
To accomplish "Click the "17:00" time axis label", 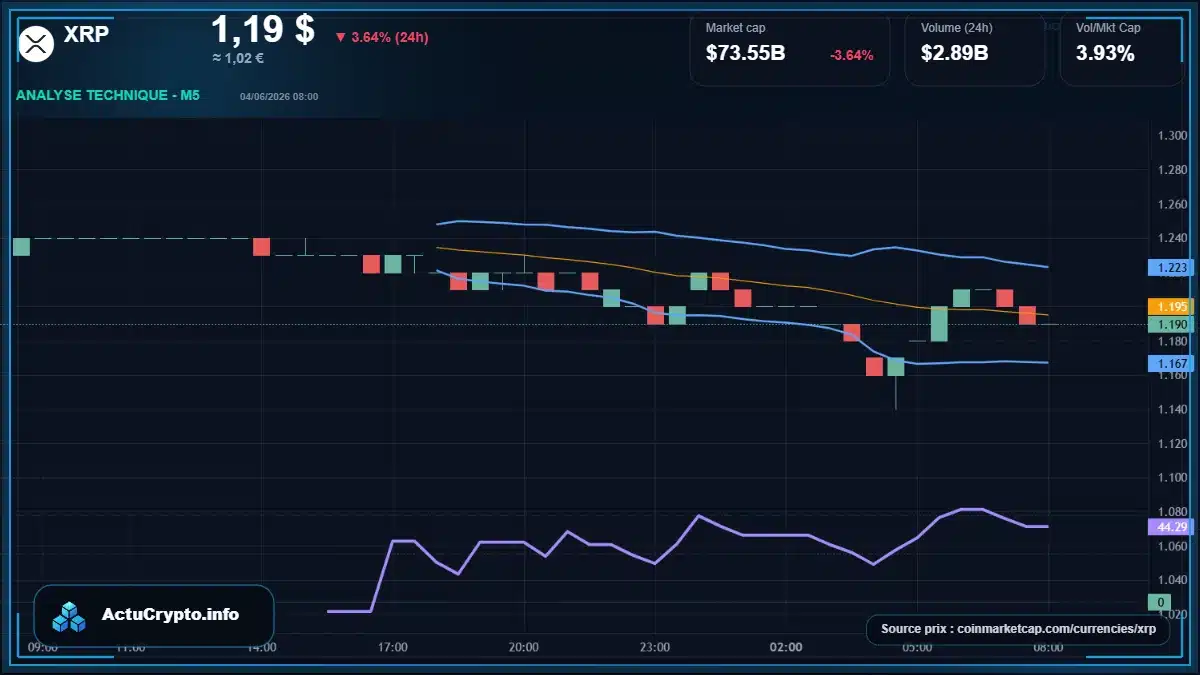I will 392,648.
